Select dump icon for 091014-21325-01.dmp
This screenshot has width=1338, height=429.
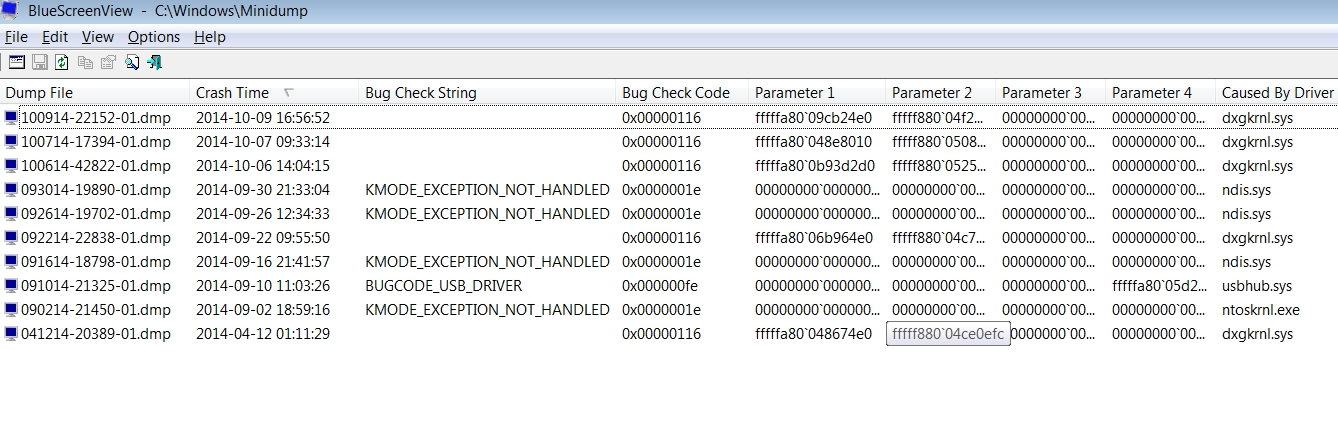11,285
